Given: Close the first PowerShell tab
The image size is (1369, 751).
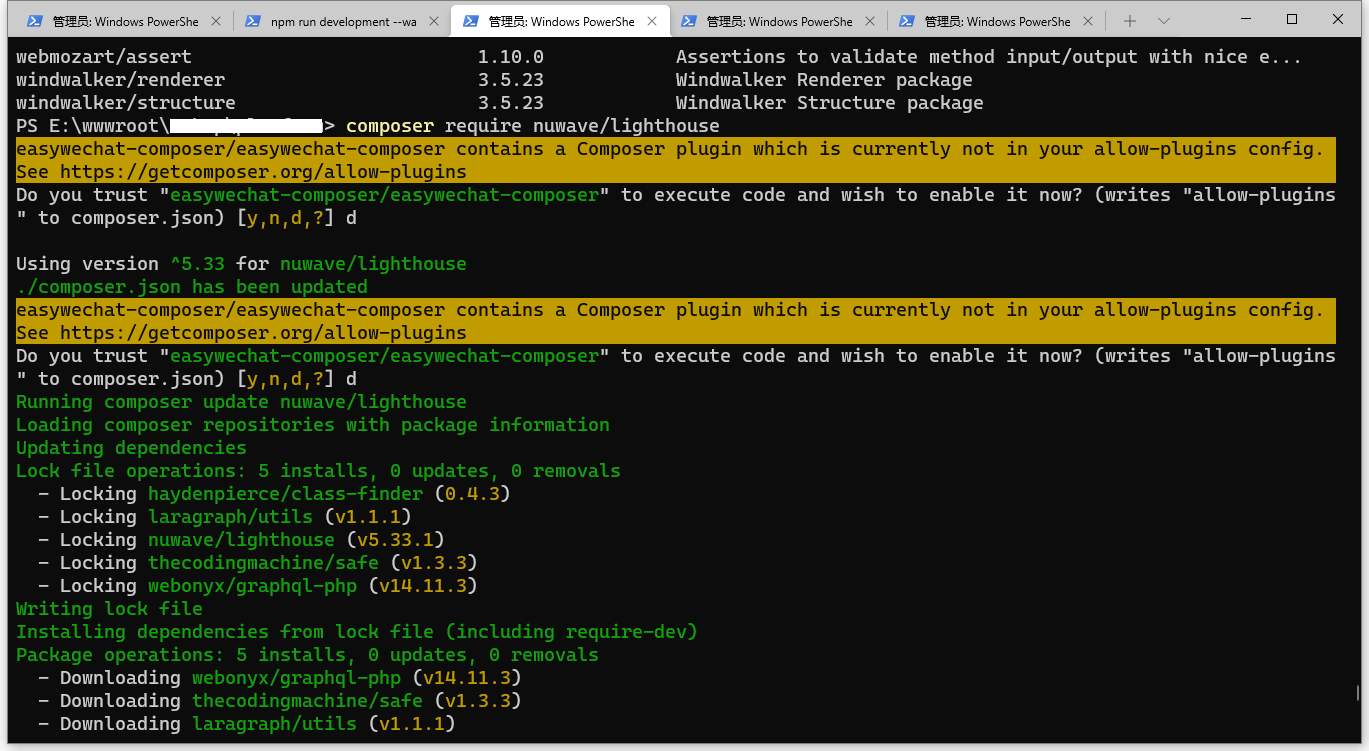Looking at the screenshot, I should pyautogui.click(x=216, y=21).
